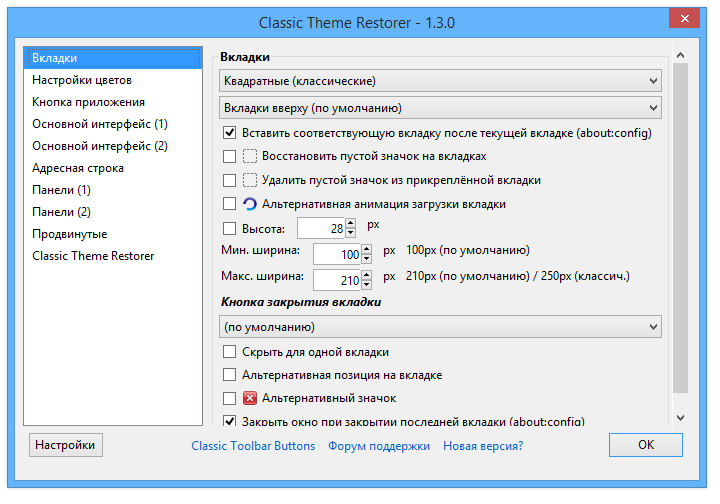Select Настройки цветов category
This screenshot has height=504, width=720.
pyautogui.click(x=113, y=80)
